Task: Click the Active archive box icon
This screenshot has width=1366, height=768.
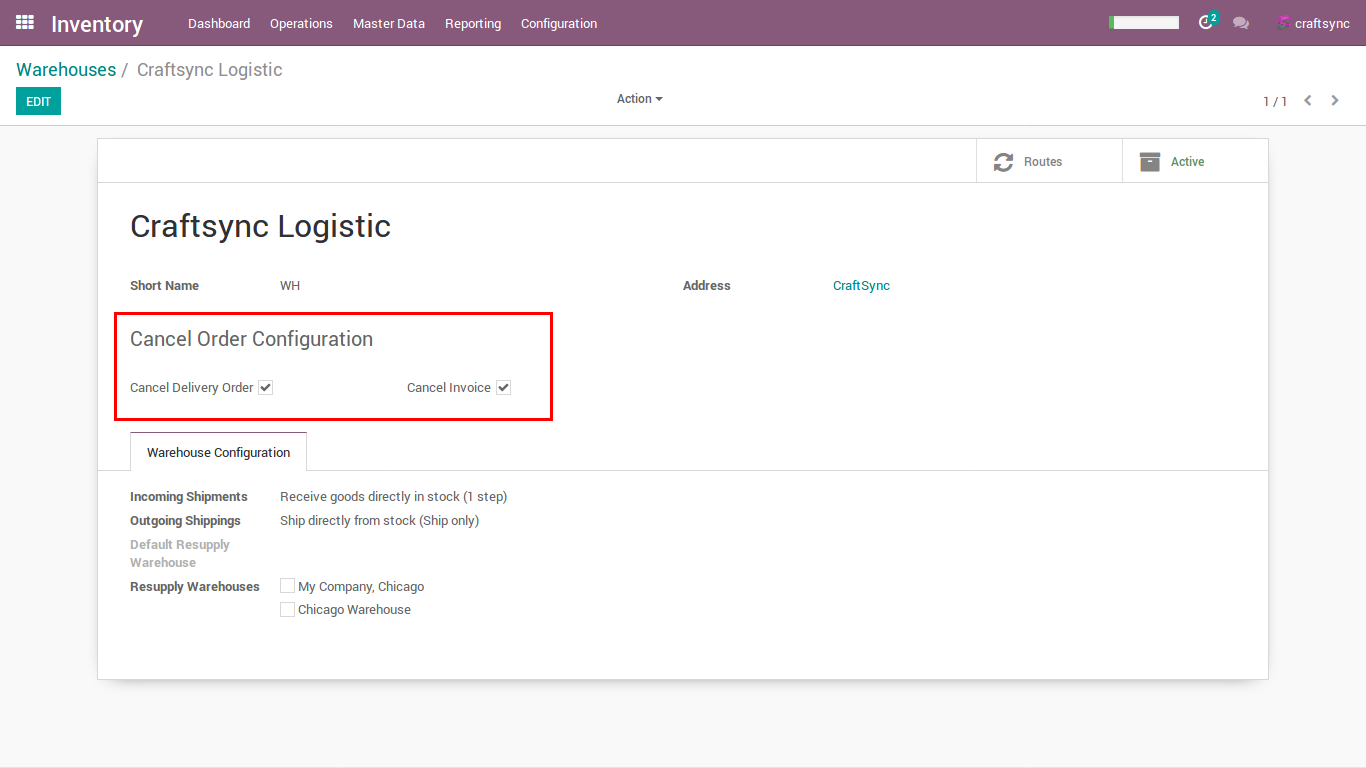Action: 1150,162
